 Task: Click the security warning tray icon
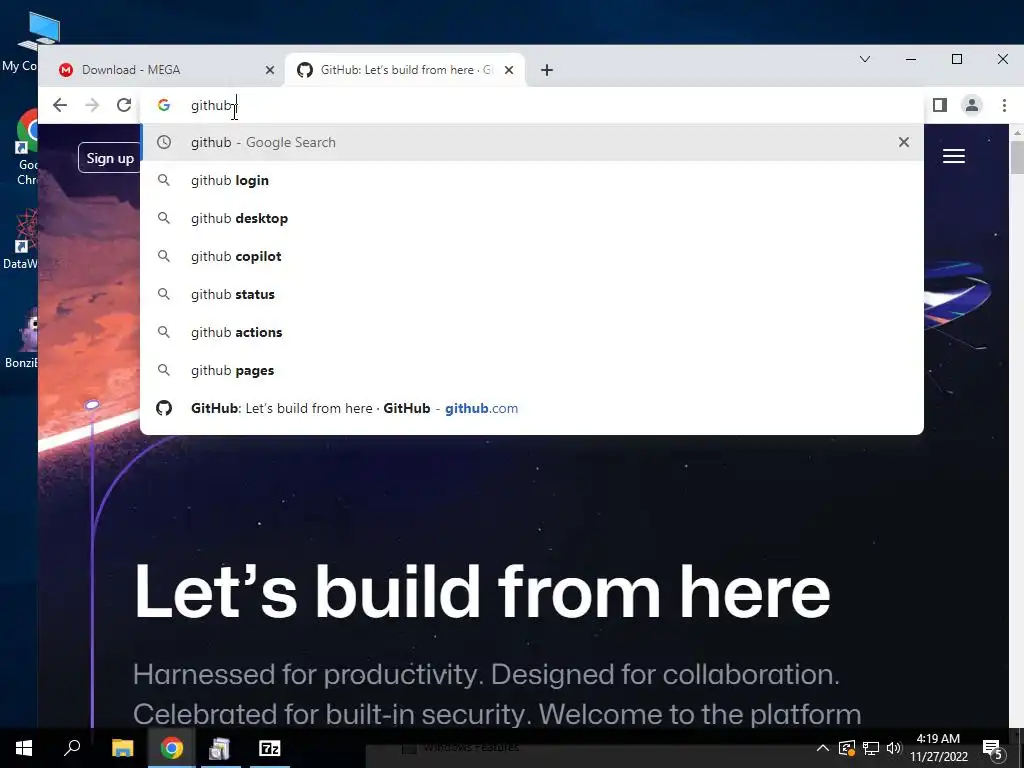pos(847,748)
